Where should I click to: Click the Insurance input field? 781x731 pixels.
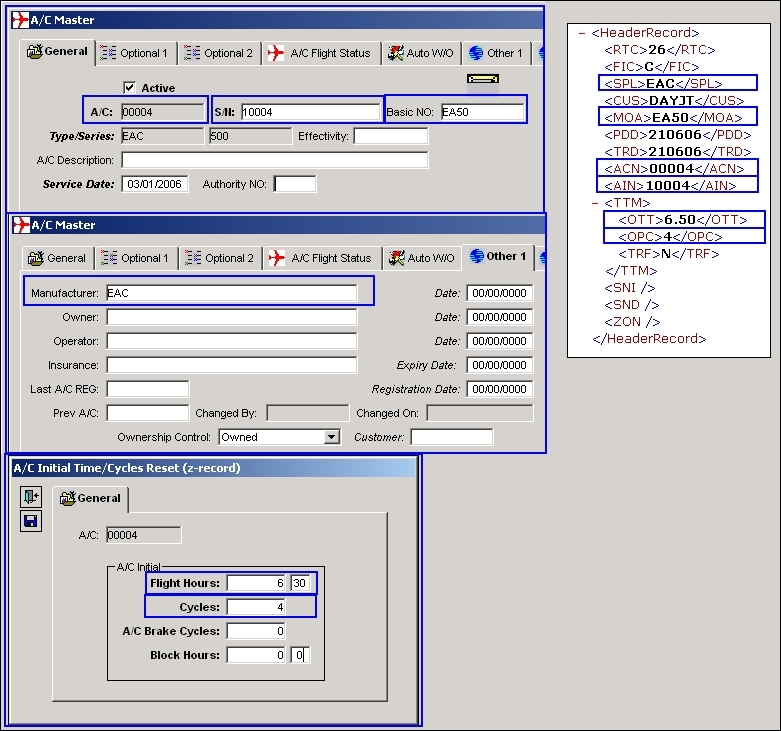(232, 365)
